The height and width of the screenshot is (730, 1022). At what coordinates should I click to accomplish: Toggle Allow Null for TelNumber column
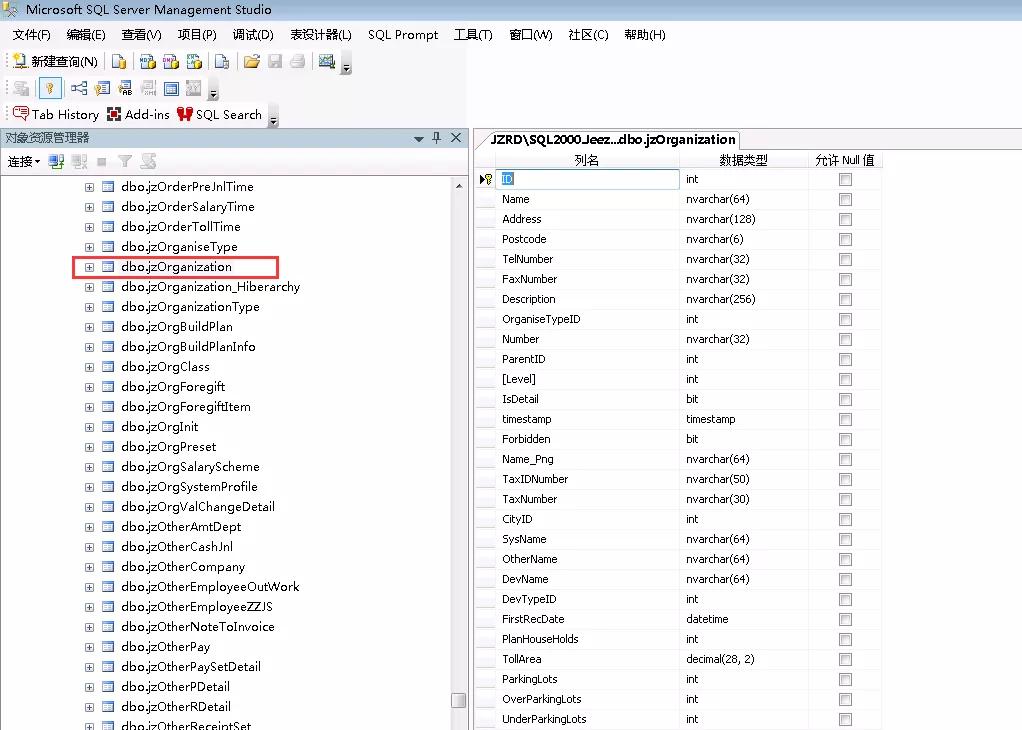click(845, 259)
